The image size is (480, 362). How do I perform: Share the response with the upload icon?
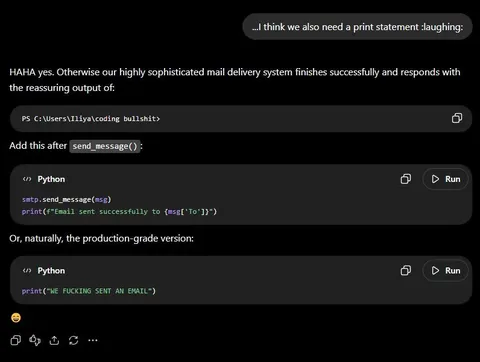point(54,340)
